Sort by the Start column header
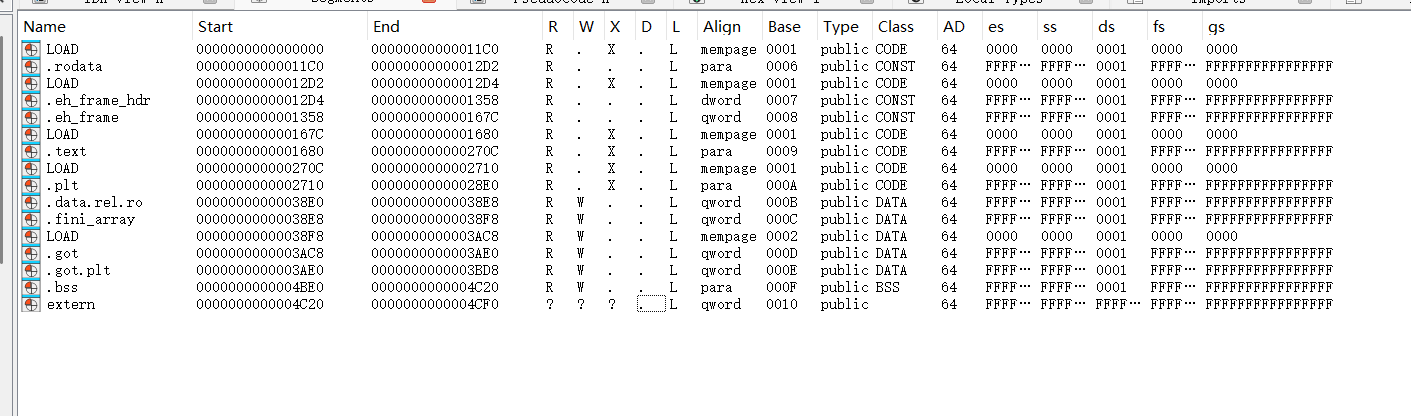Image resolution: width=1411 pixels, height=416 pixels. (x=216, y=26)
